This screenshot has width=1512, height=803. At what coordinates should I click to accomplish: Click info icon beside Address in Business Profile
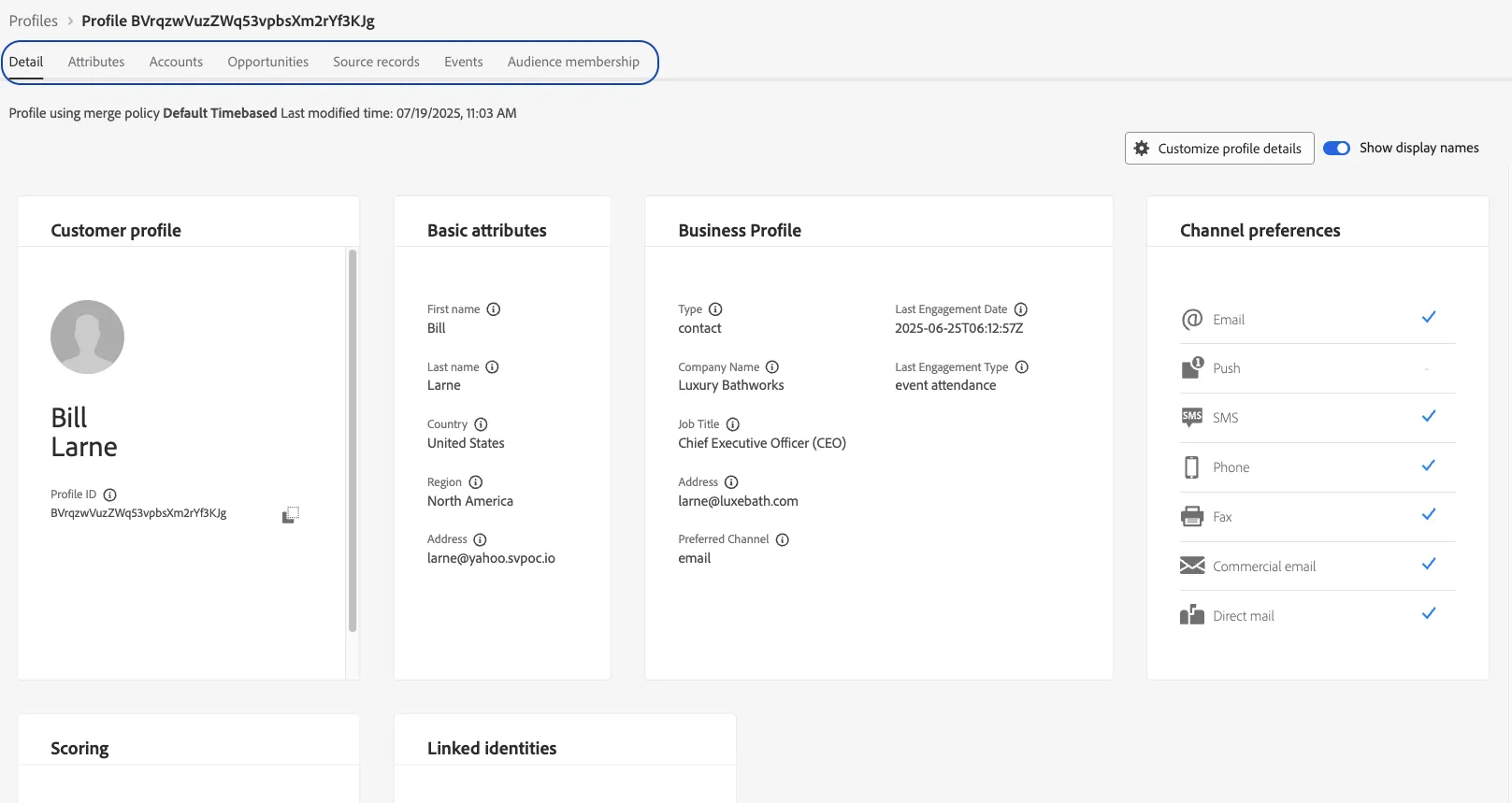(731, 482)
